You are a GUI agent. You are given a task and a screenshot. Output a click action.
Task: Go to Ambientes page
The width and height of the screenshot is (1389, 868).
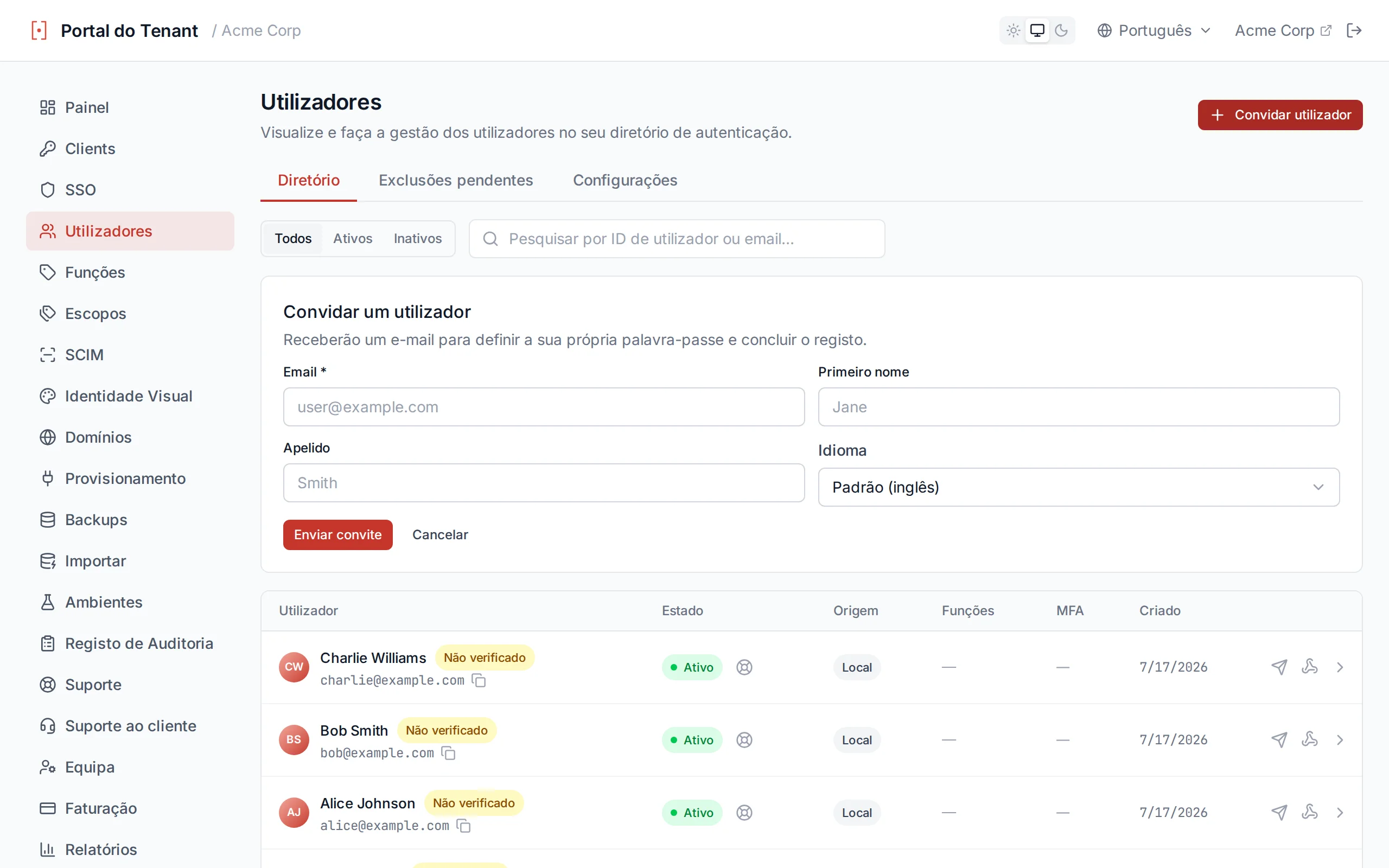(x=130, y=602)
